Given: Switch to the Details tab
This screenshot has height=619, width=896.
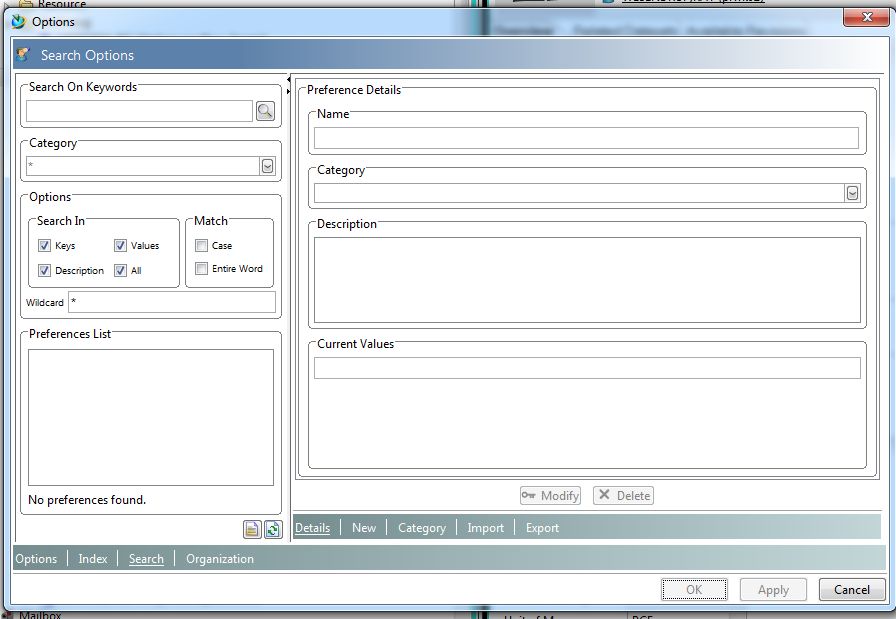Looking at the screenshot, I should coord(313,528).
